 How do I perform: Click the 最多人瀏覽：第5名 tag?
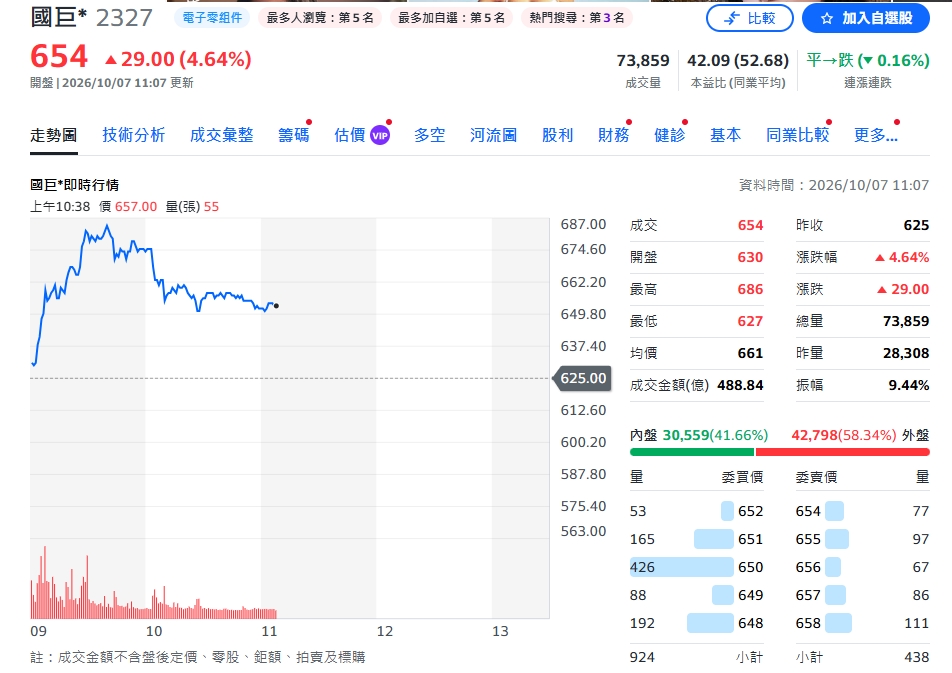pos(320,18)
